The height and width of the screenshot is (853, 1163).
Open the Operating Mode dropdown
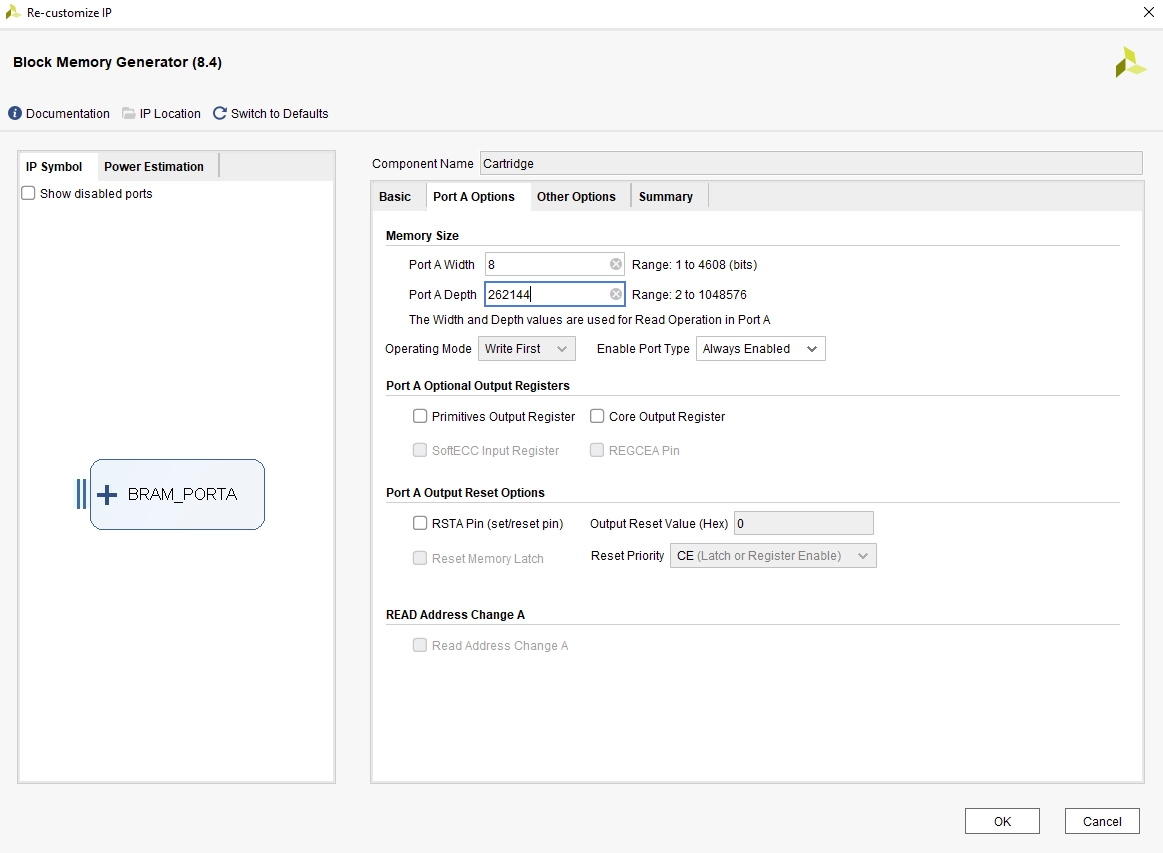pos(527,349)
